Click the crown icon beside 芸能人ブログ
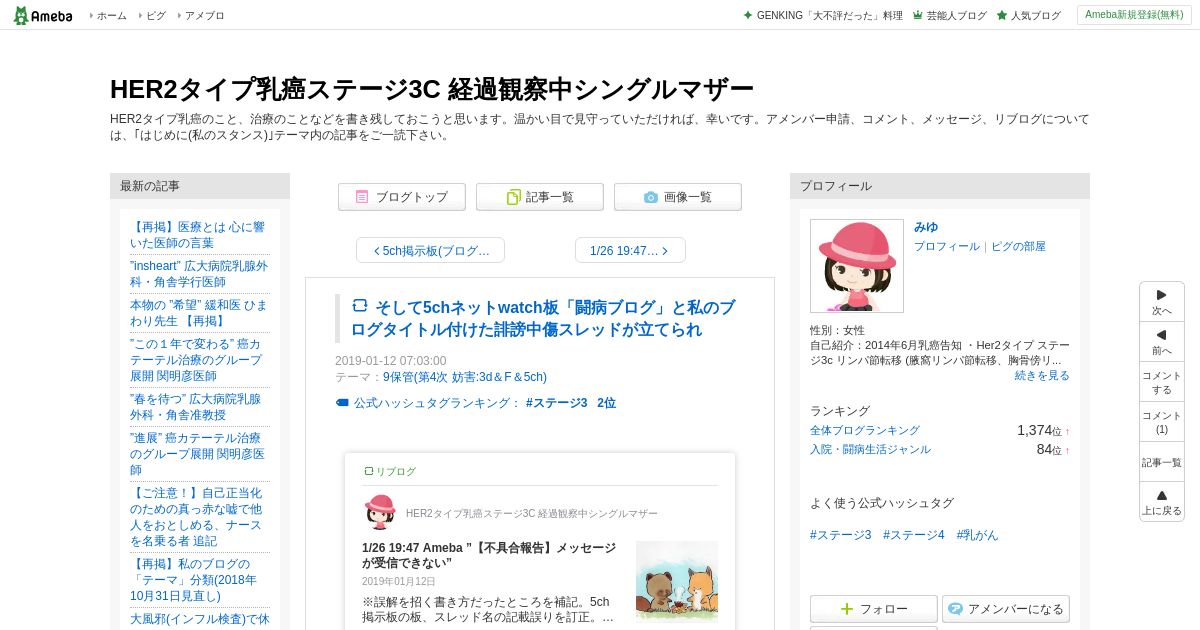Screen dimensions: 1200x630 [x=918, y=16]
